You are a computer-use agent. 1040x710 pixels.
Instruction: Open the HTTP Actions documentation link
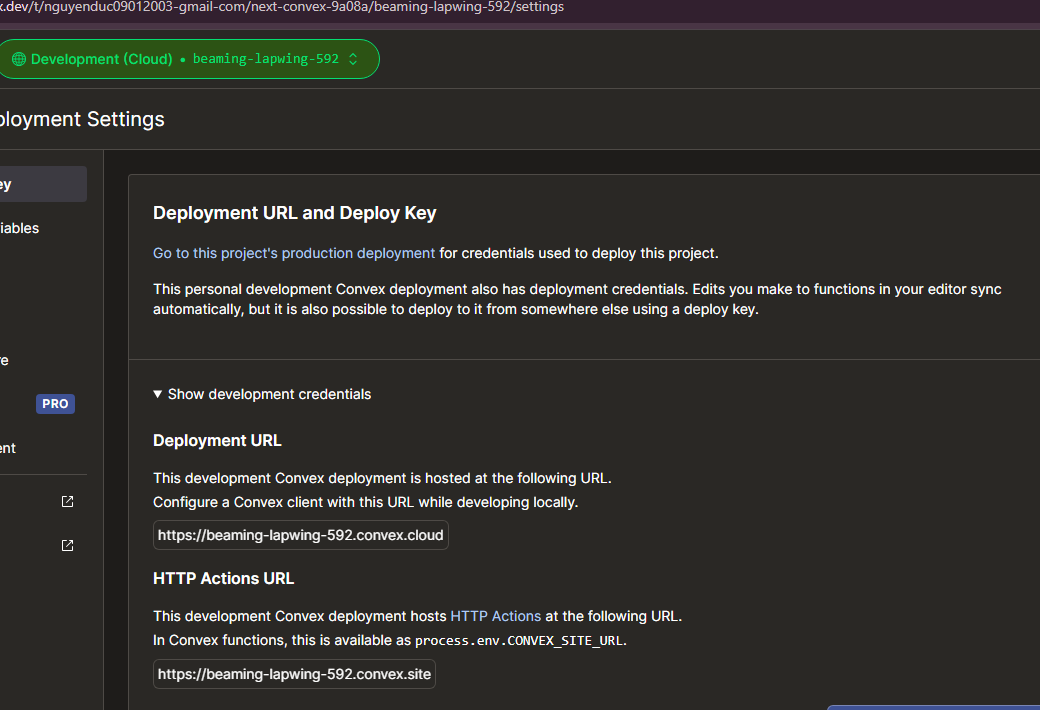click(x=495, y=616)
